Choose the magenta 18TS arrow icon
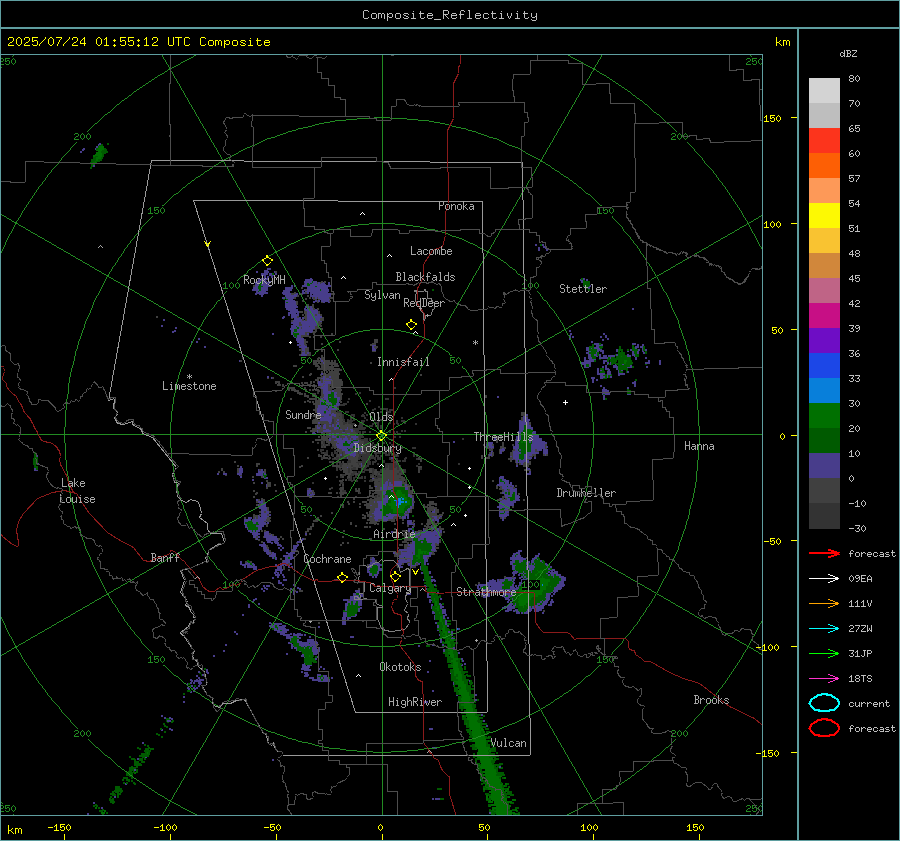900x841 pixels. (824, 679)
